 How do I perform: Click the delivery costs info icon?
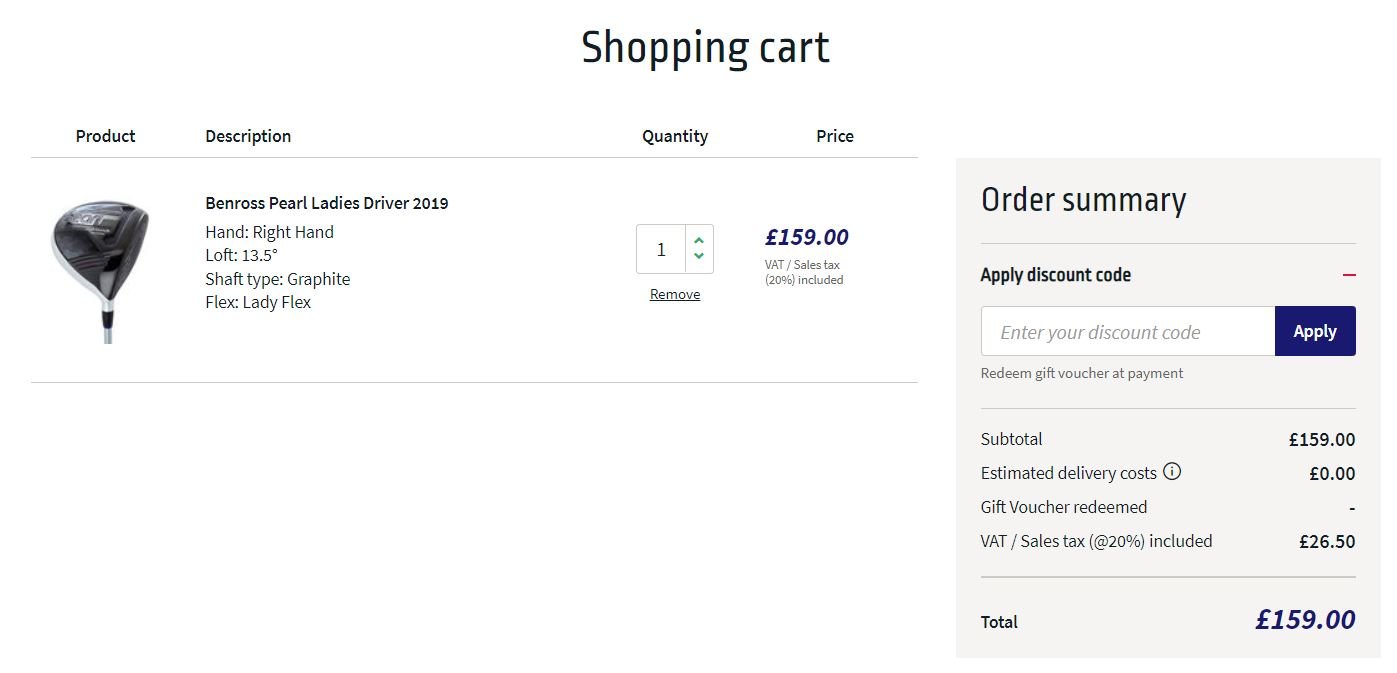pos(1172,472)
